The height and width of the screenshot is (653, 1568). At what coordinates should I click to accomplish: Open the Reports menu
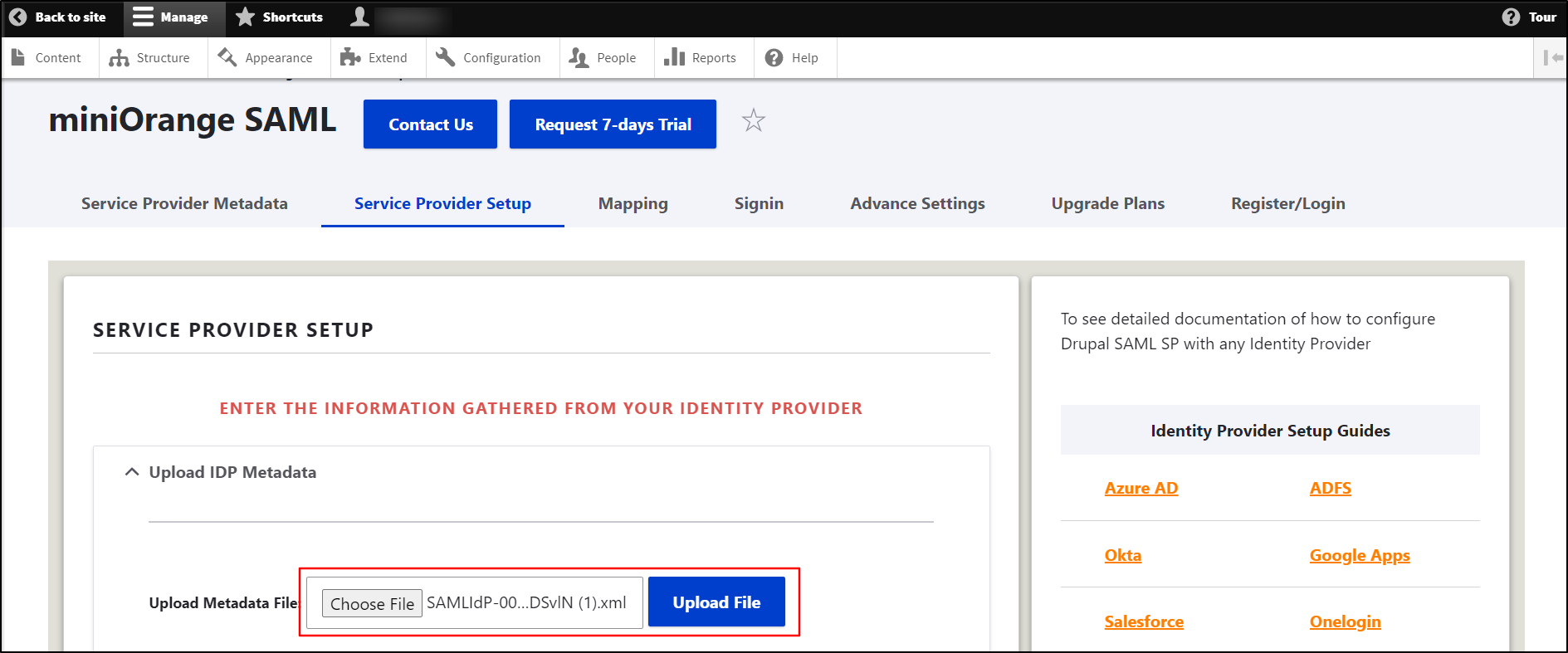704,58
